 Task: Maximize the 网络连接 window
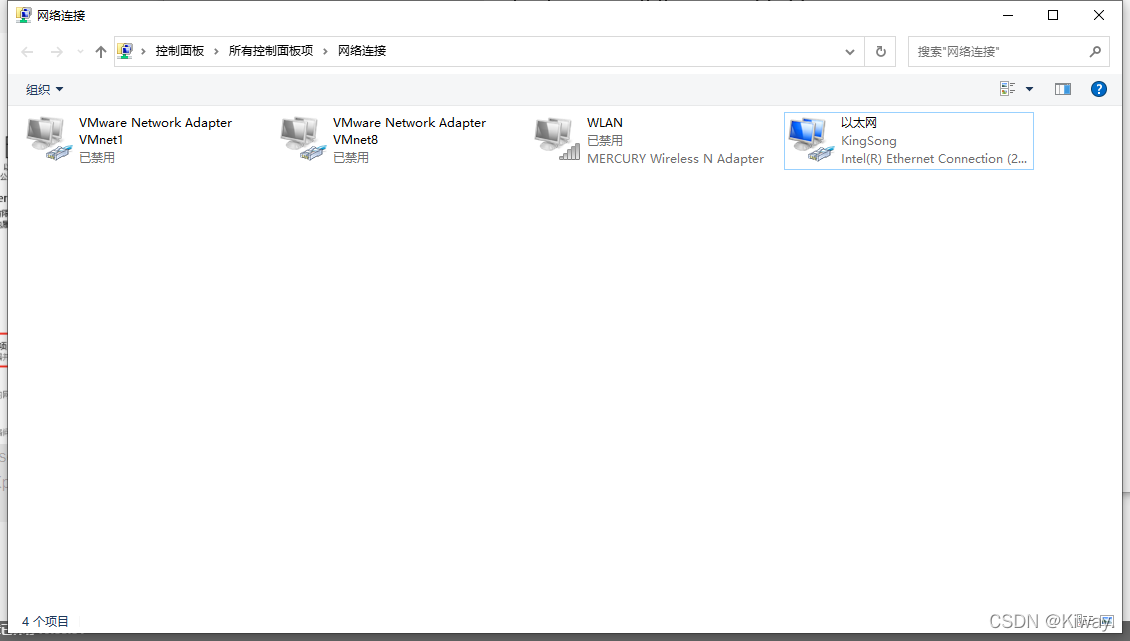click(x=1053, y=15)
